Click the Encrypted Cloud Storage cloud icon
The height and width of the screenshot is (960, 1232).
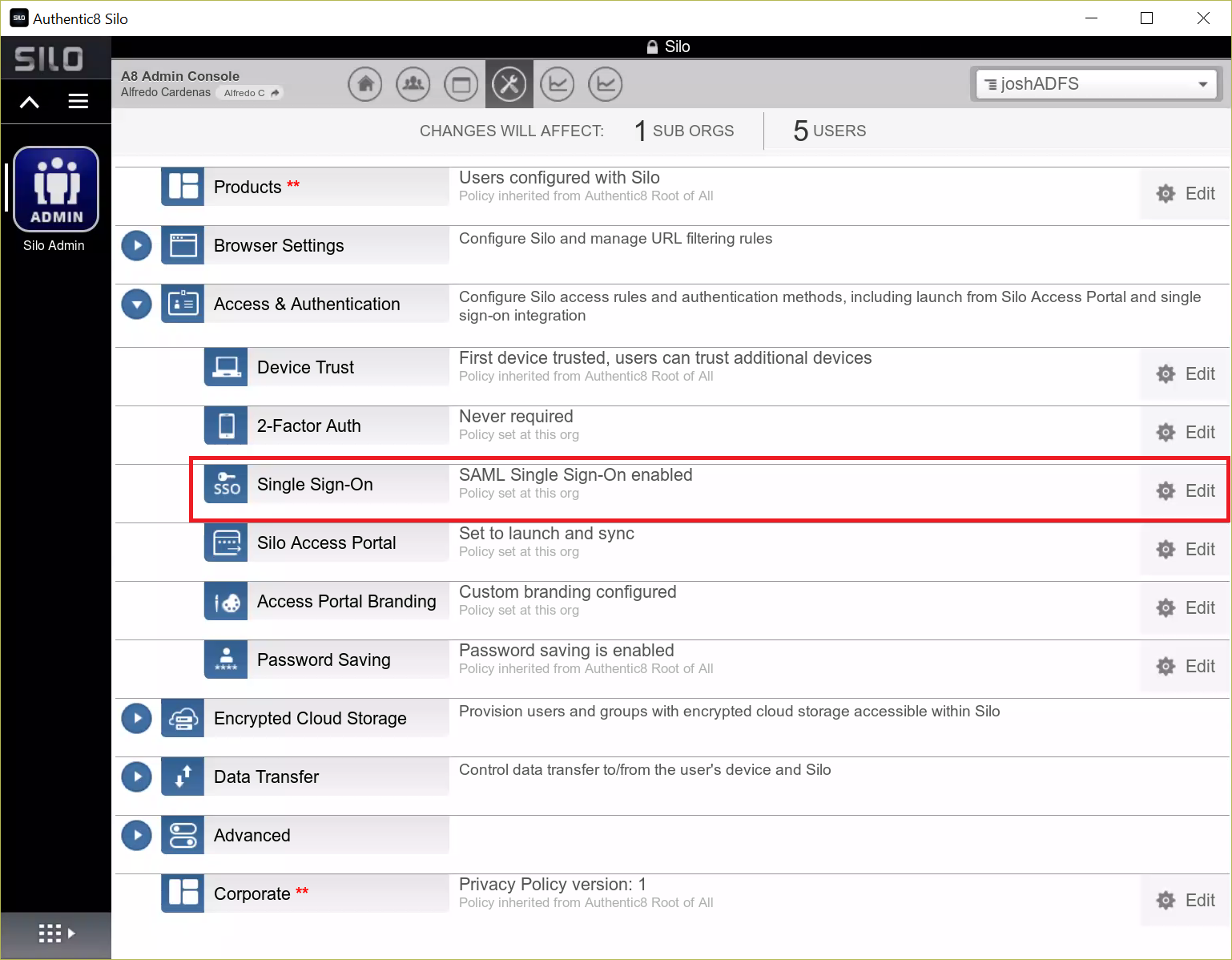183,718
